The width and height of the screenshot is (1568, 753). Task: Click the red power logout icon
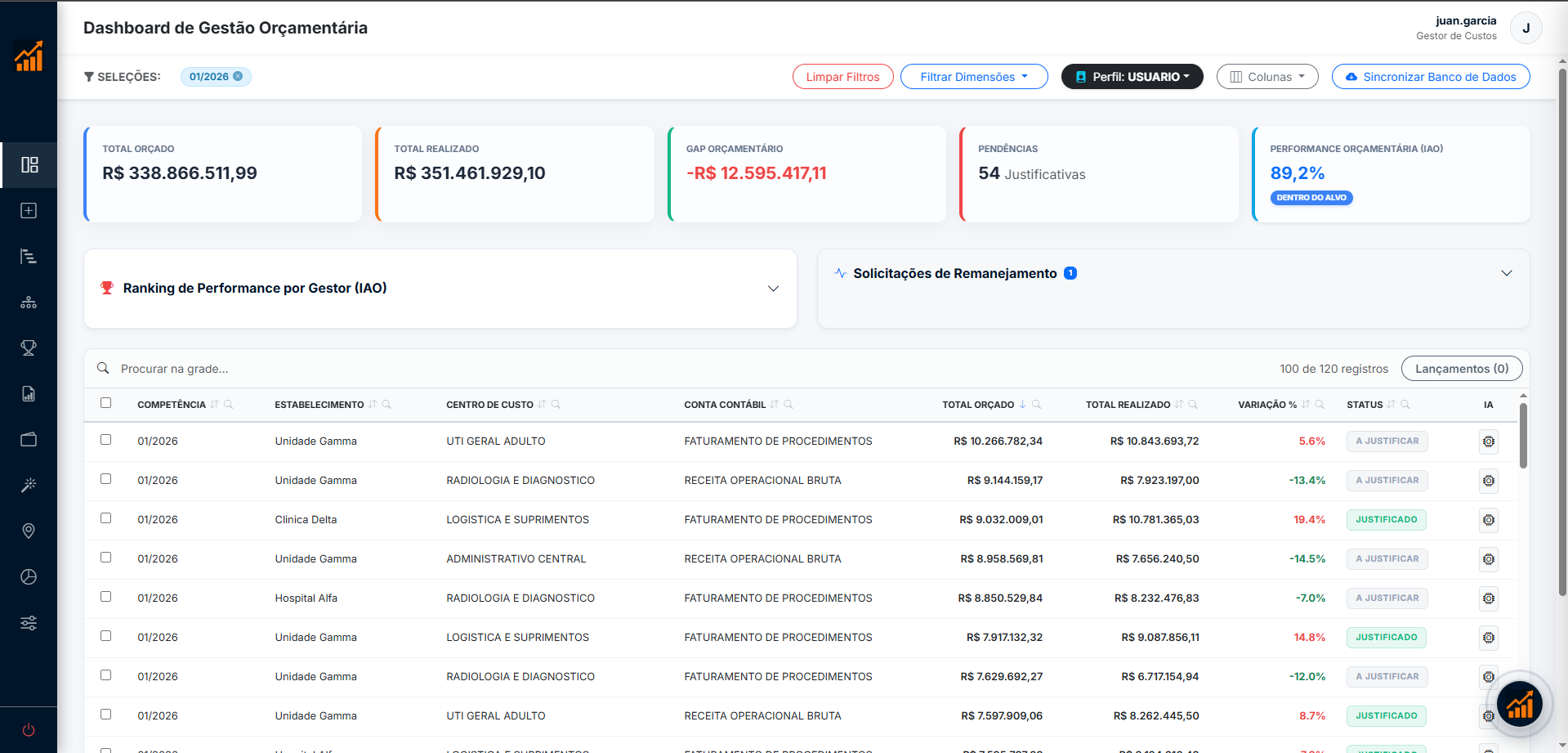coord(29,730)
